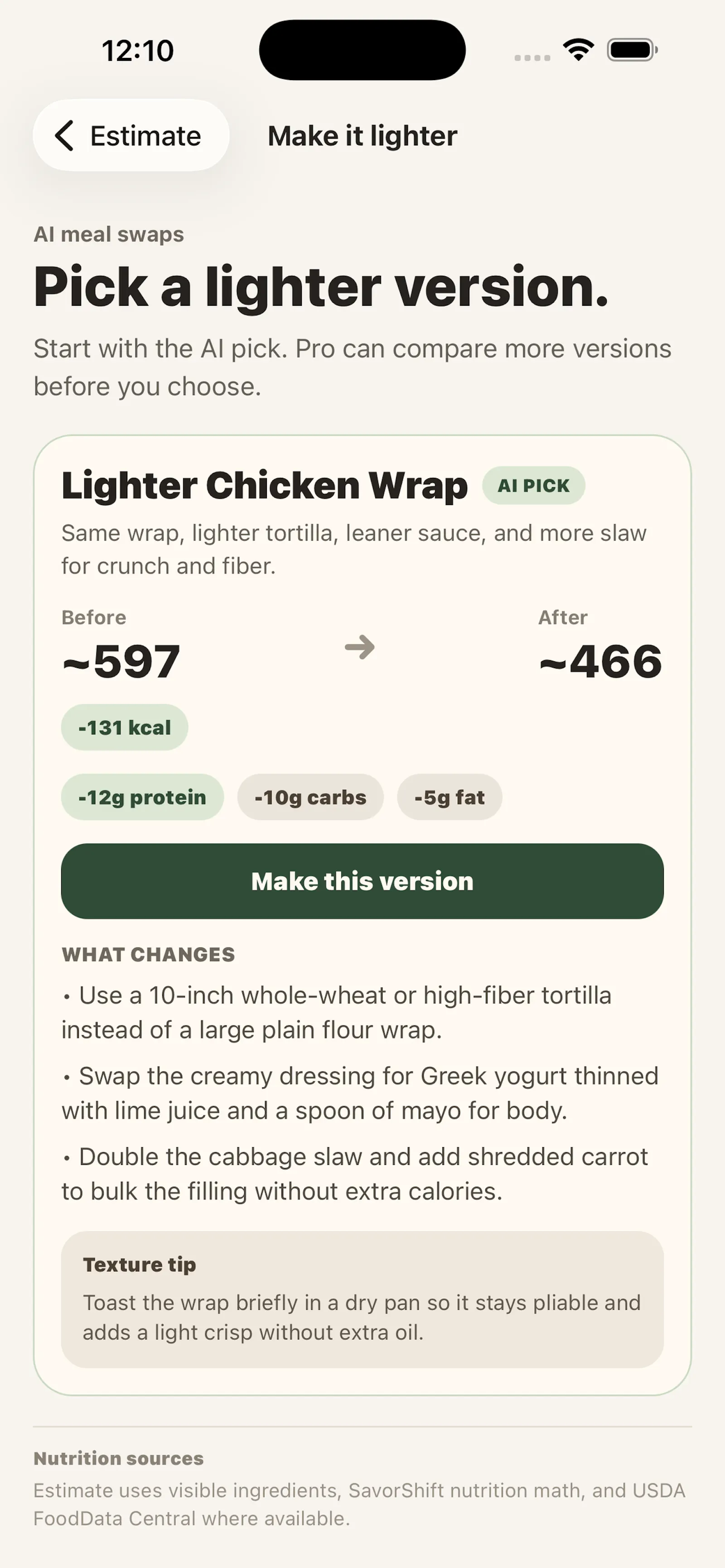Screen dimensions: 725x1568
Task: Tap the back chevron icon
Action: (x=64, y=135)
